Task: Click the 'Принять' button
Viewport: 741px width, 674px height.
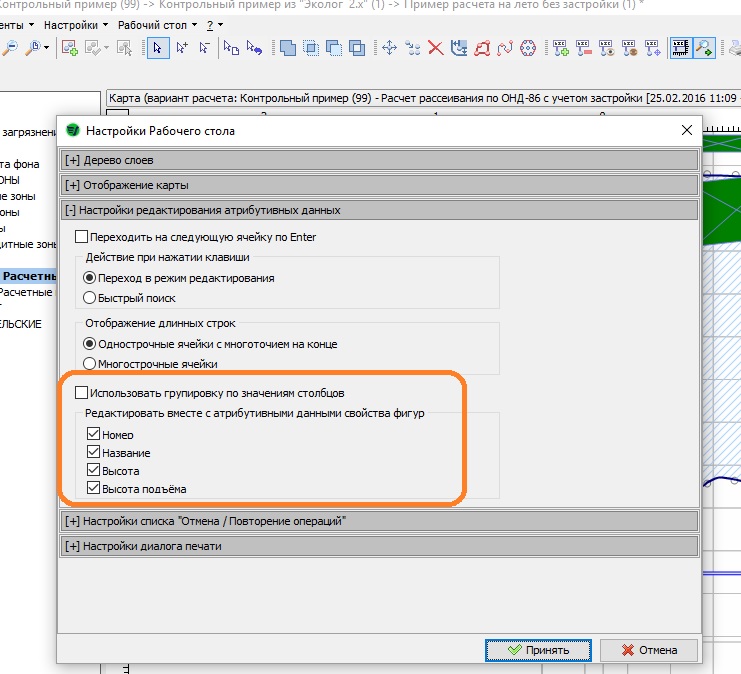Action: coord(540,650)
